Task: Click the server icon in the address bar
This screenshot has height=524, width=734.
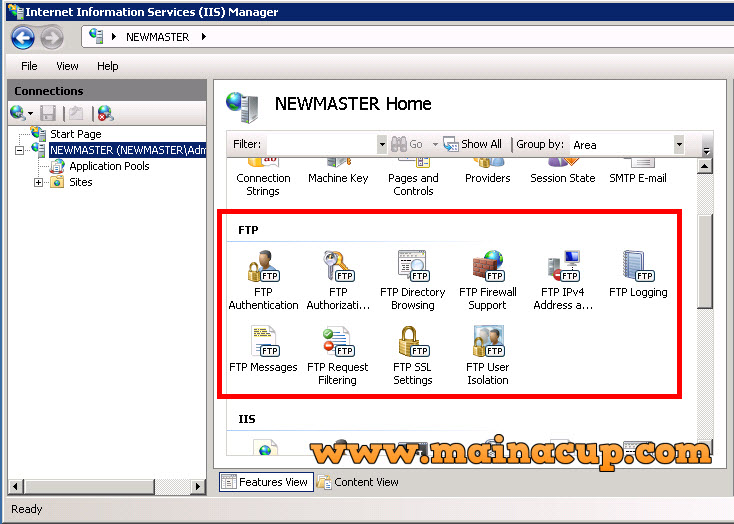Action: 96,36
